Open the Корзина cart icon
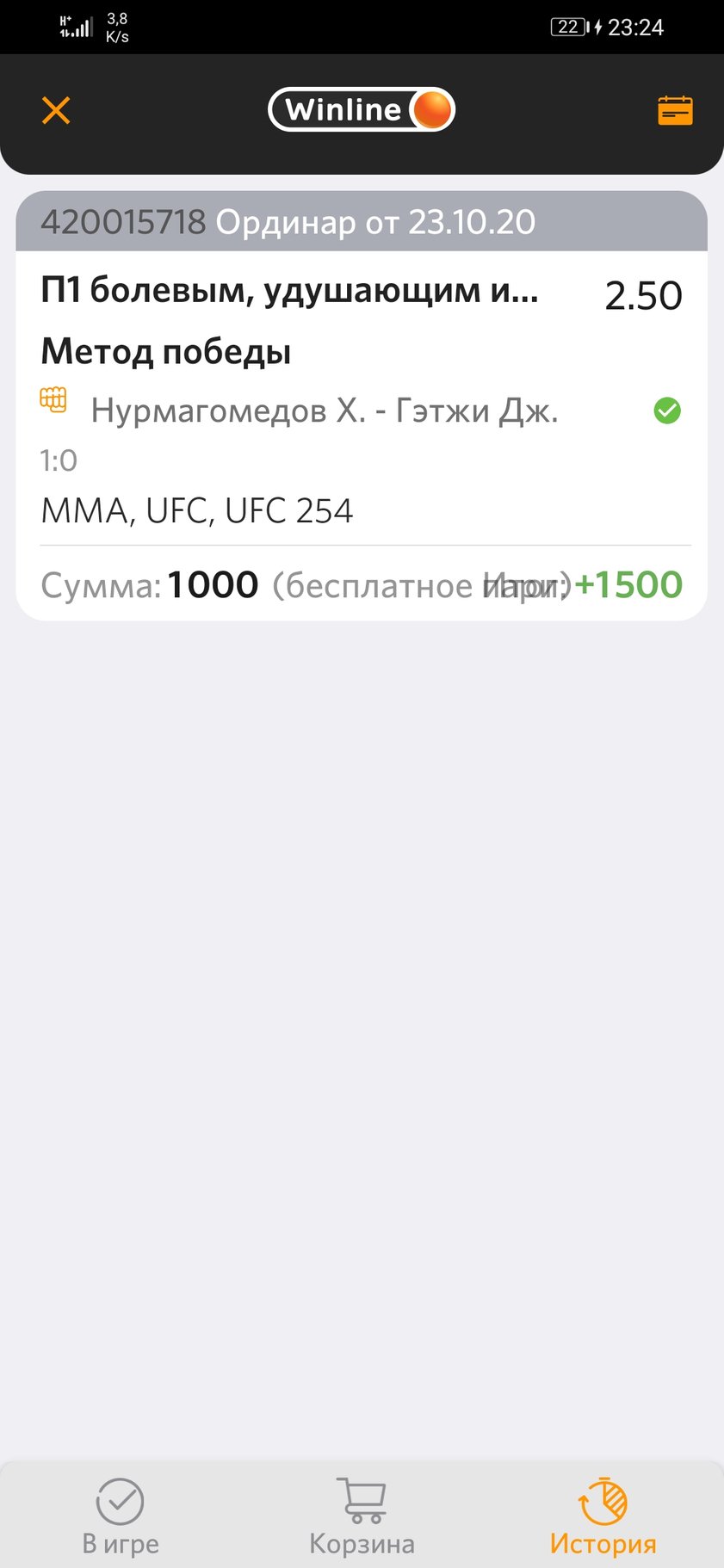 coord(362,1501)
